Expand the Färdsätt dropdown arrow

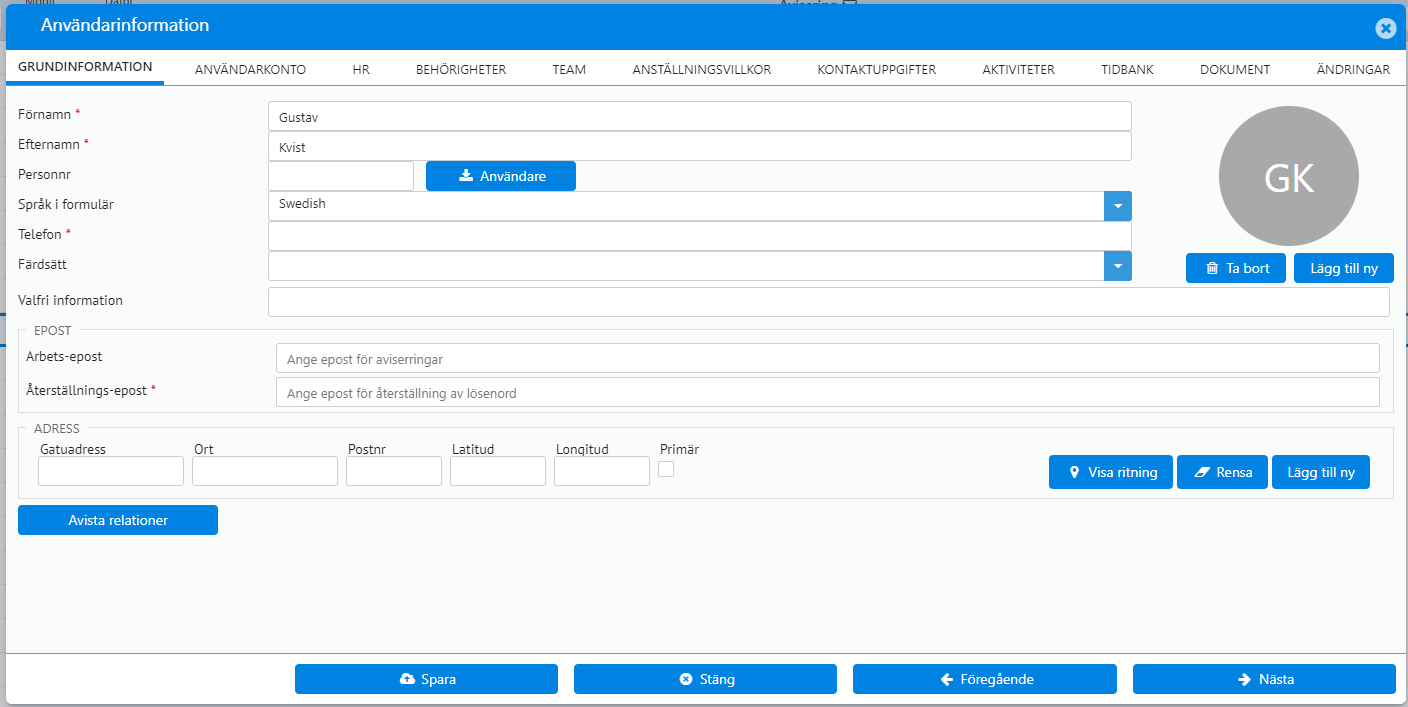point(1117,266)
